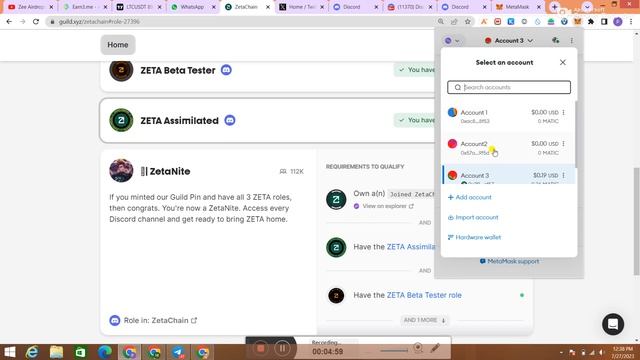Screen dimensions: 640x360
Task: Open the browser extensions puzzle icon
Action: click(x=591, y=22)
